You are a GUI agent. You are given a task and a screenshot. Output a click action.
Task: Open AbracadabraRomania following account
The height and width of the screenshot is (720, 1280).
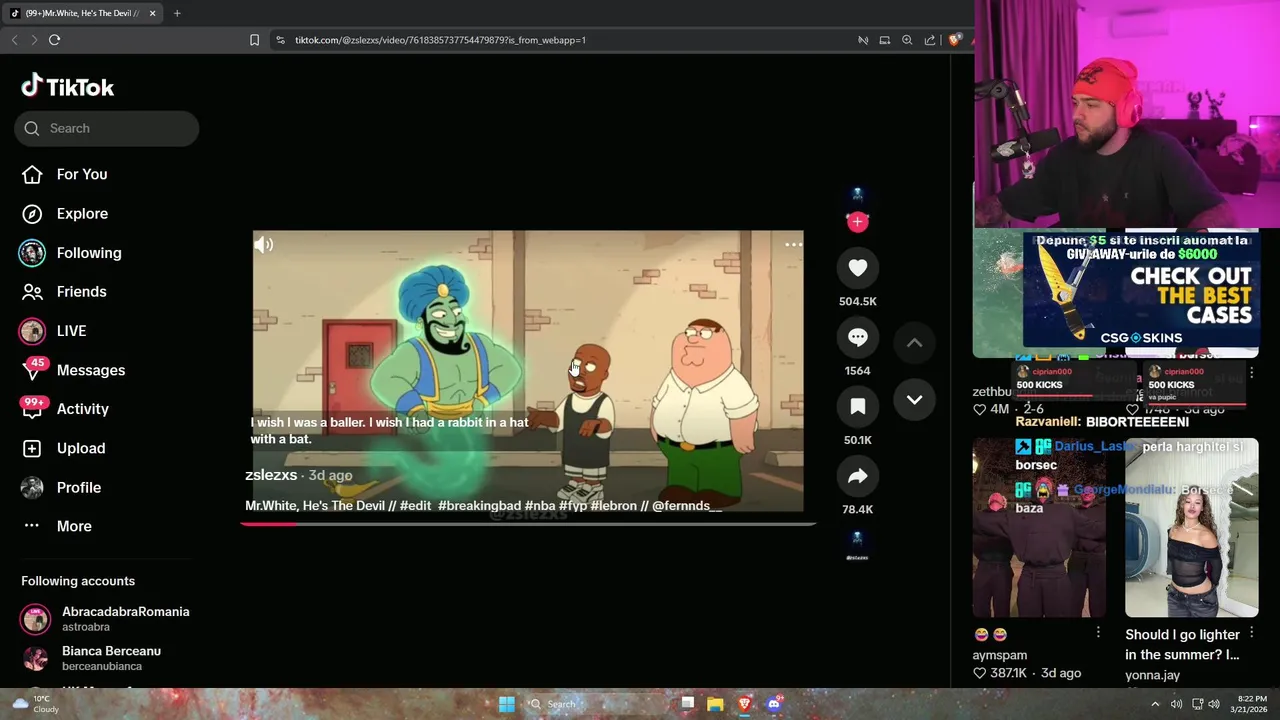107,619
